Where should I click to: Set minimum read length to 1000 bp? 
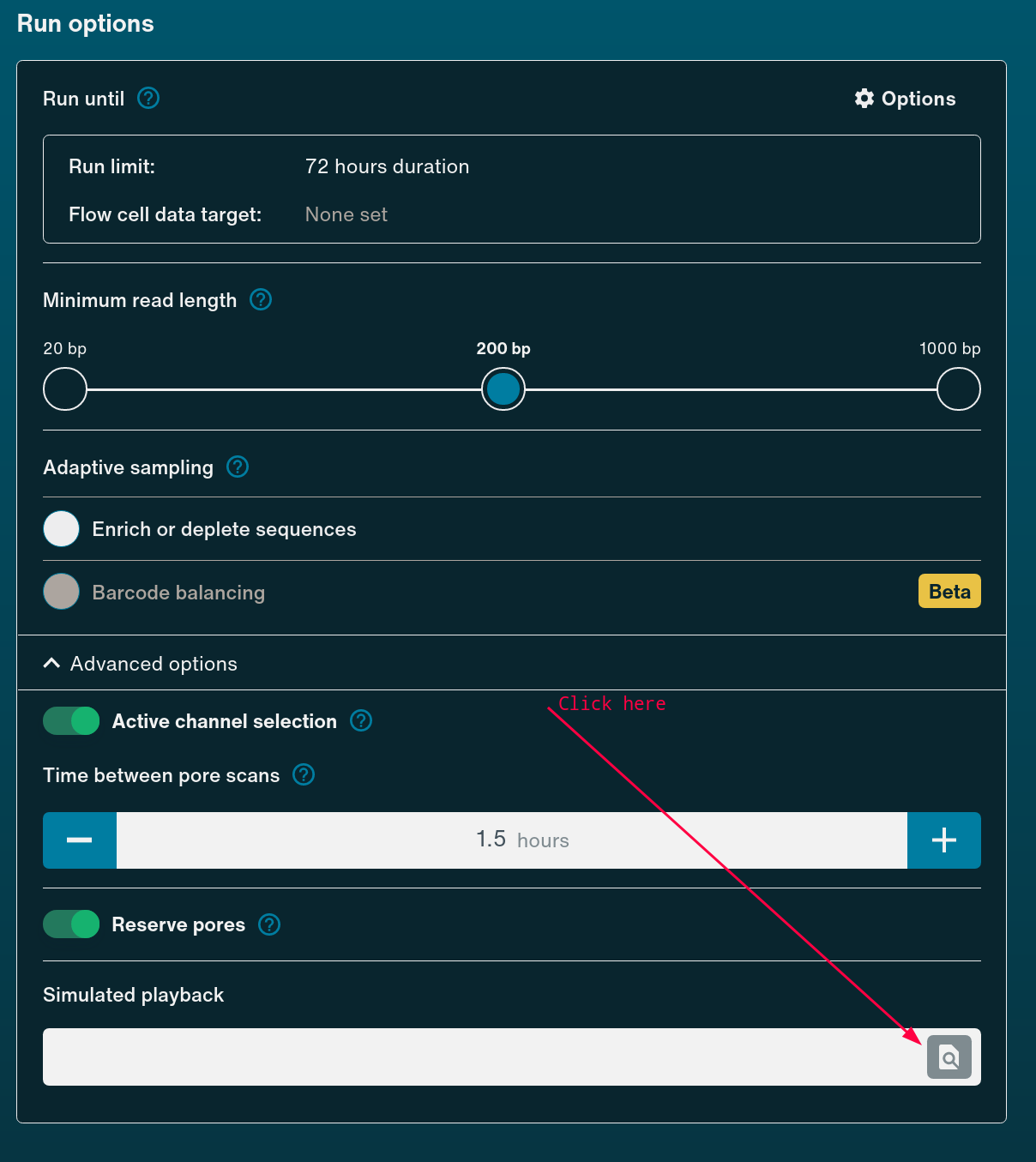[958, 388]
